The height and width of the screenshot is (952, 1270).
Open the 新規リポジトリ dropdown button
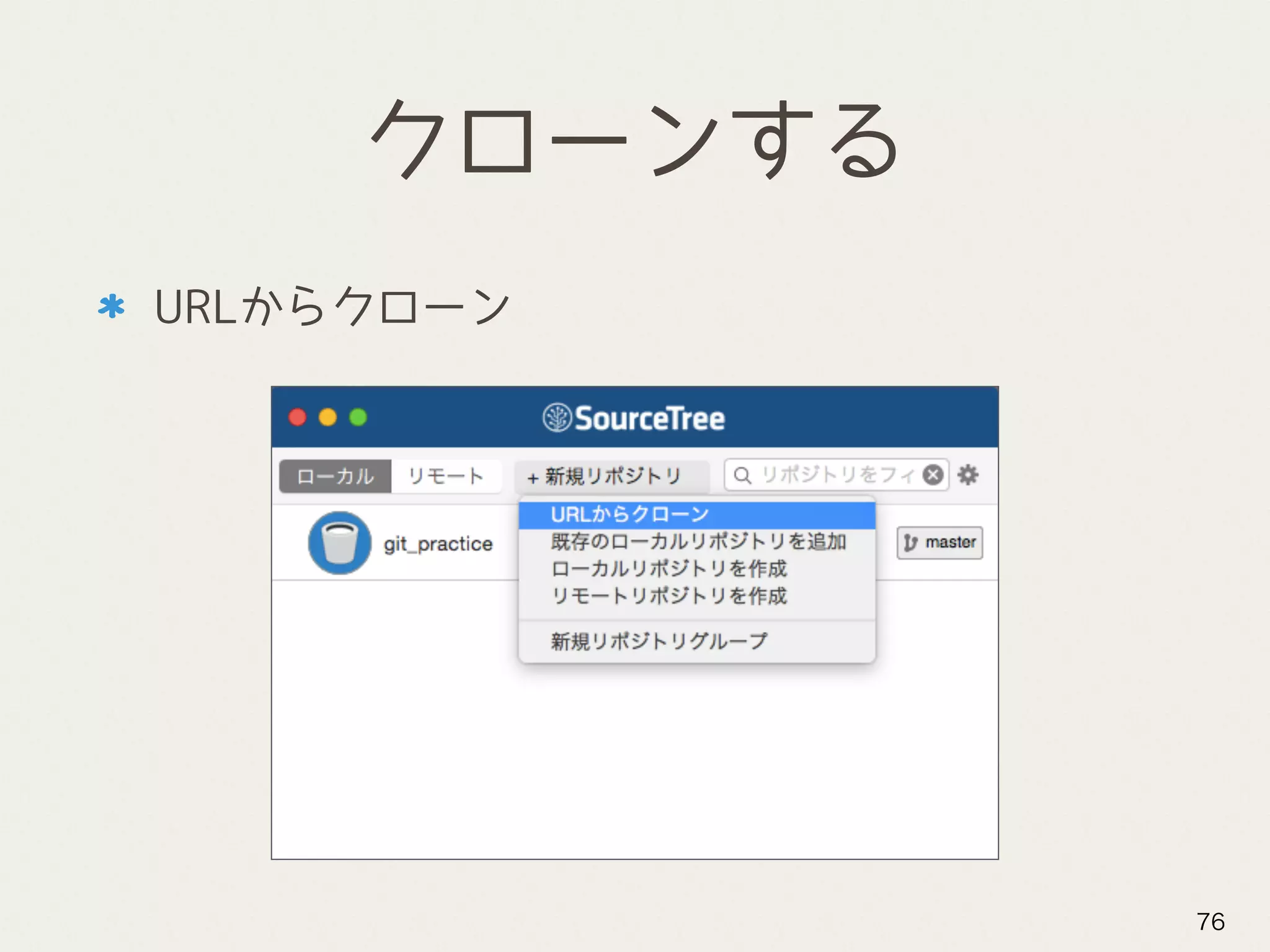point(611,476)
